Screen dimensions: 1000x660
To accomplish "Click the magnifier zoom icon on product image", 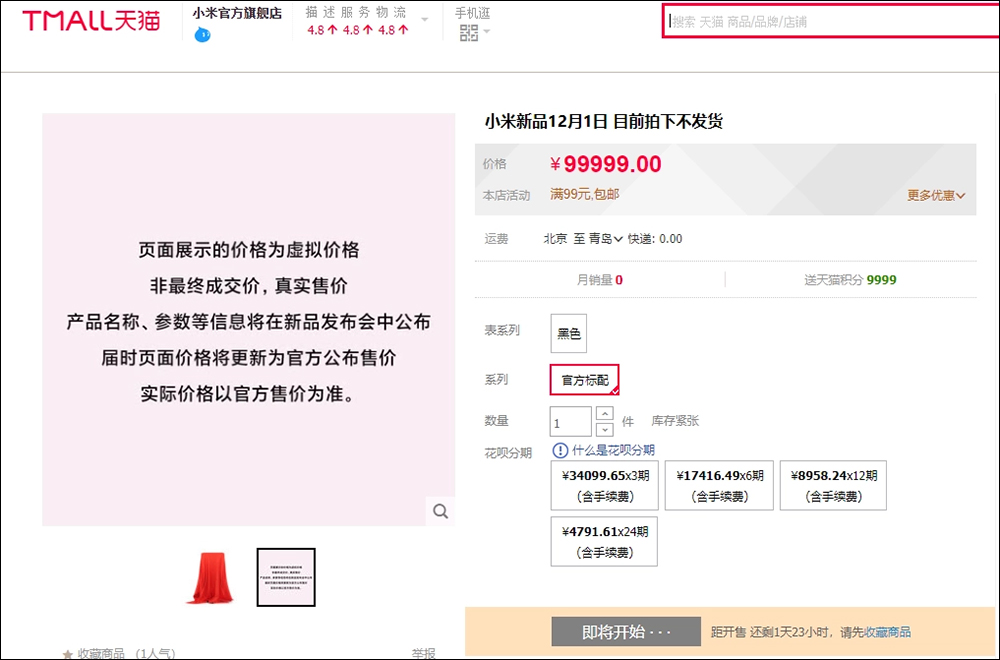I will click(440, 511).
